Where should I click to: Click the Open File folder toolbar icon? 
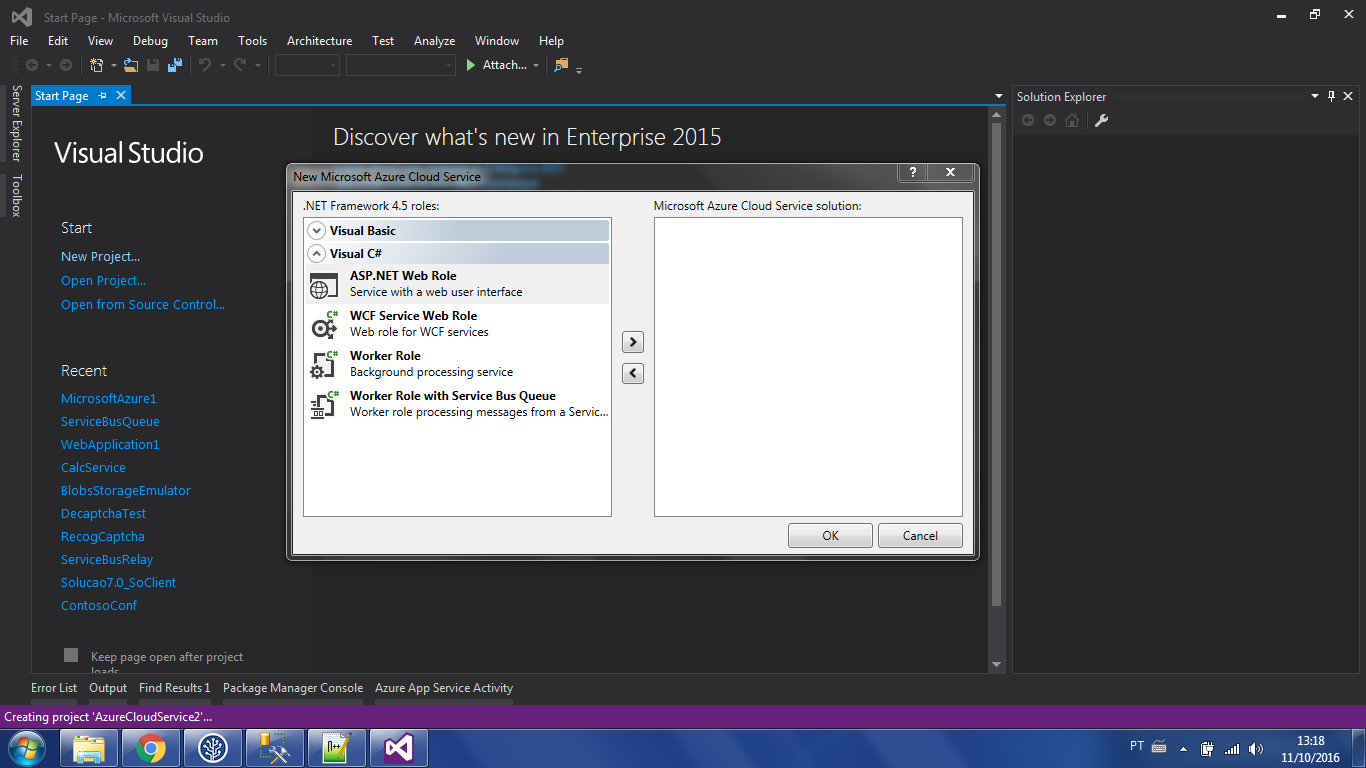[x=131, y=65]
